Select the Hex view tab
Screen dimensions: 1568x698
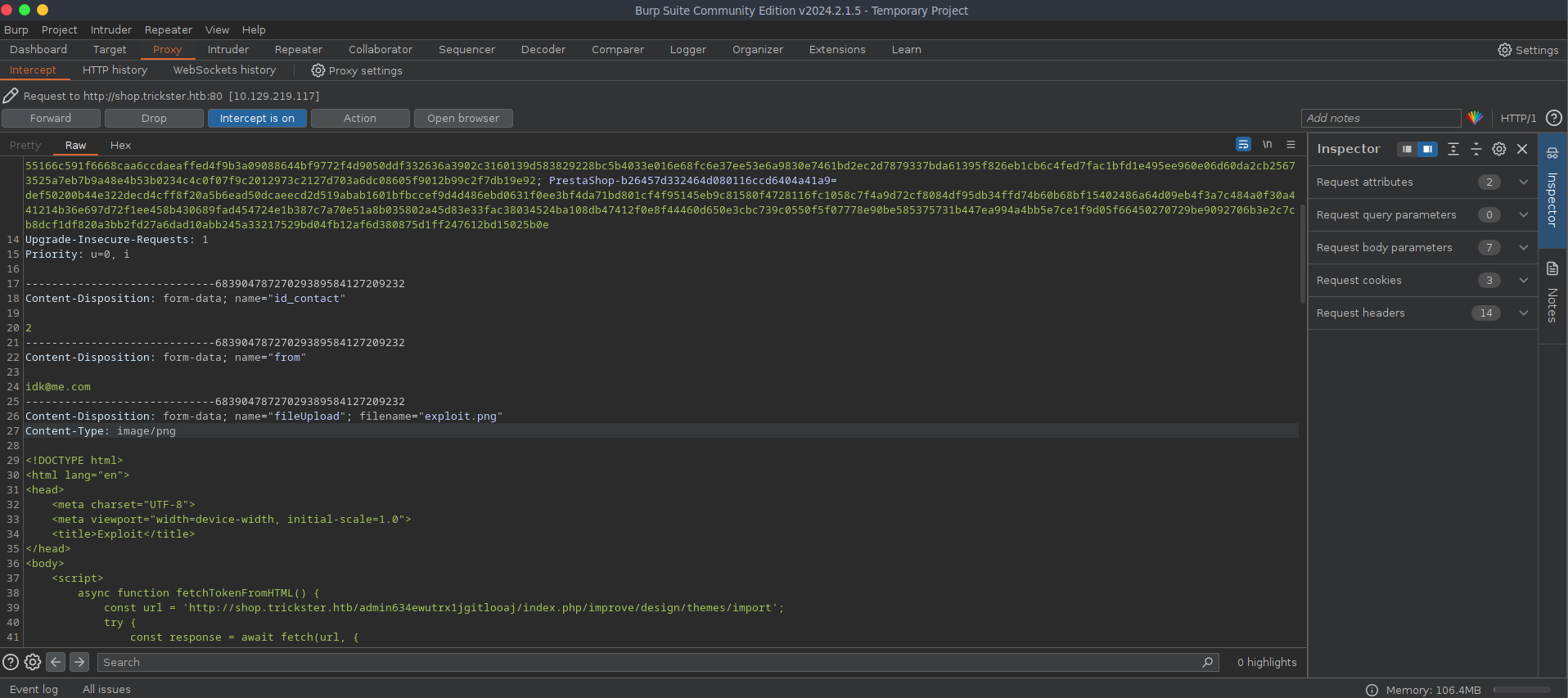coord(120,146)
